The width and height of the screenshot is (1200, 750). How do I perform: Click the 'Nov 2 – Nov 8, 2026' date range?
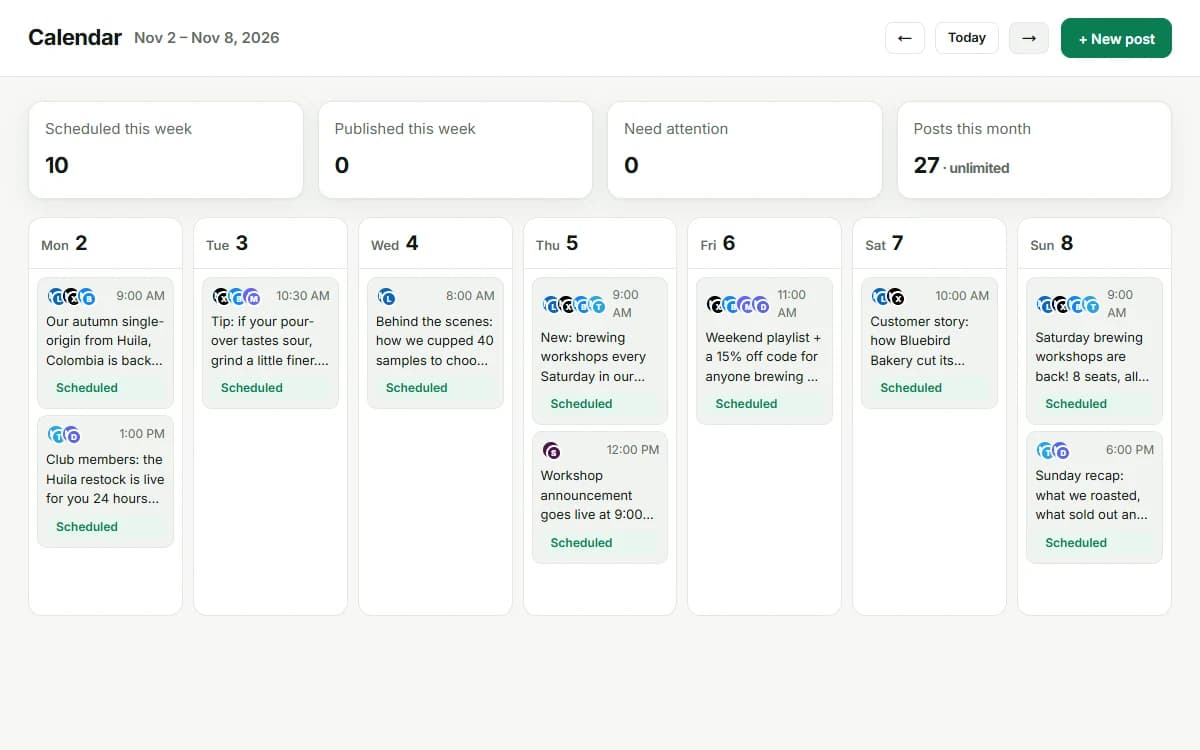tap(207, 38)
